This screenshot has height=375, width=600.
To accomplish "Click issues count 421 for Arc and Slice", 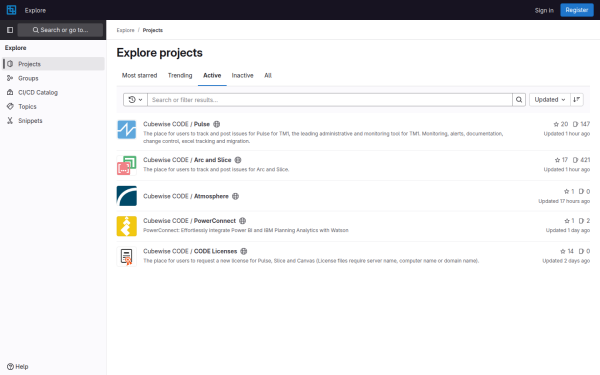I will point(581,160).
